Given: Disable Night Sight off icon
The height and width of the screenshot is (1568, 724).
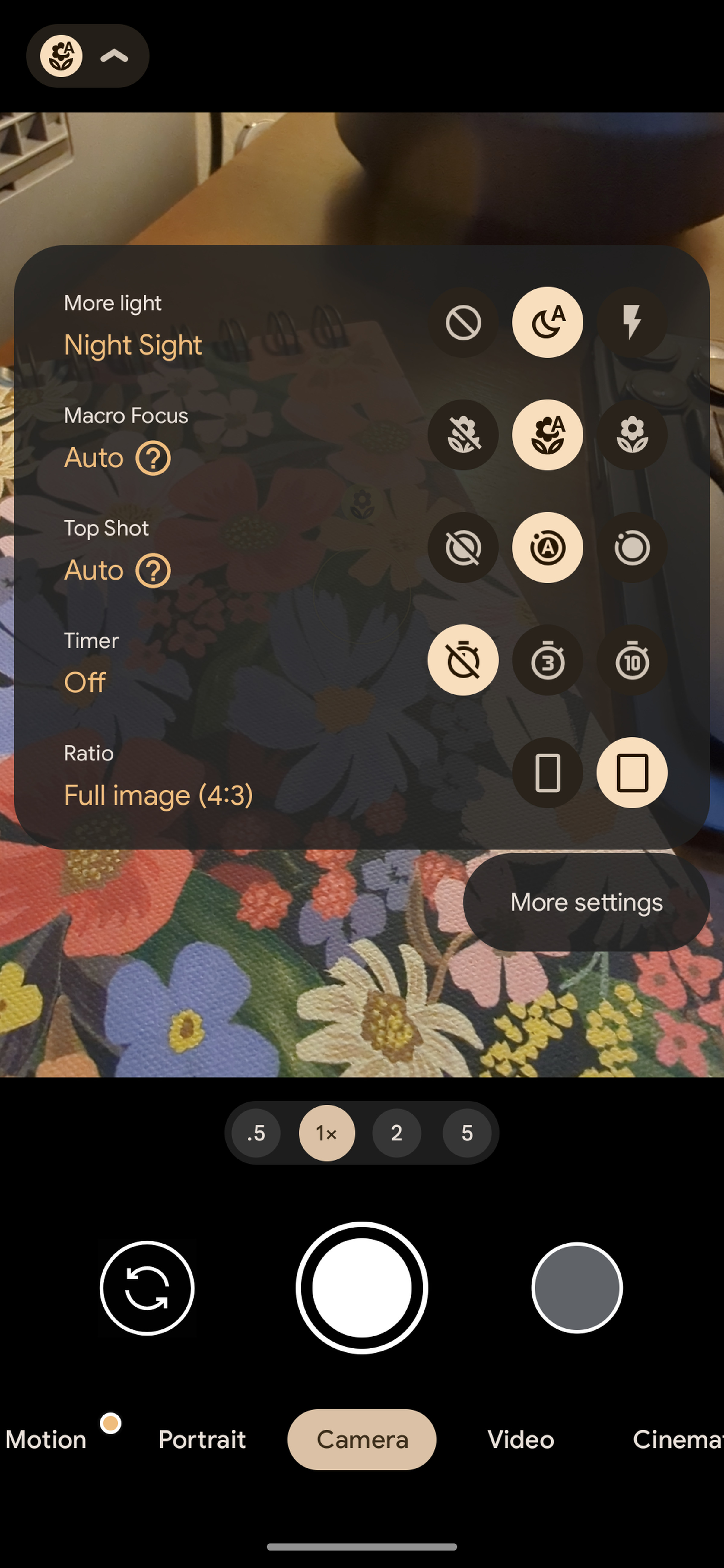Looking at the screenshot, I should pos(463,322).
